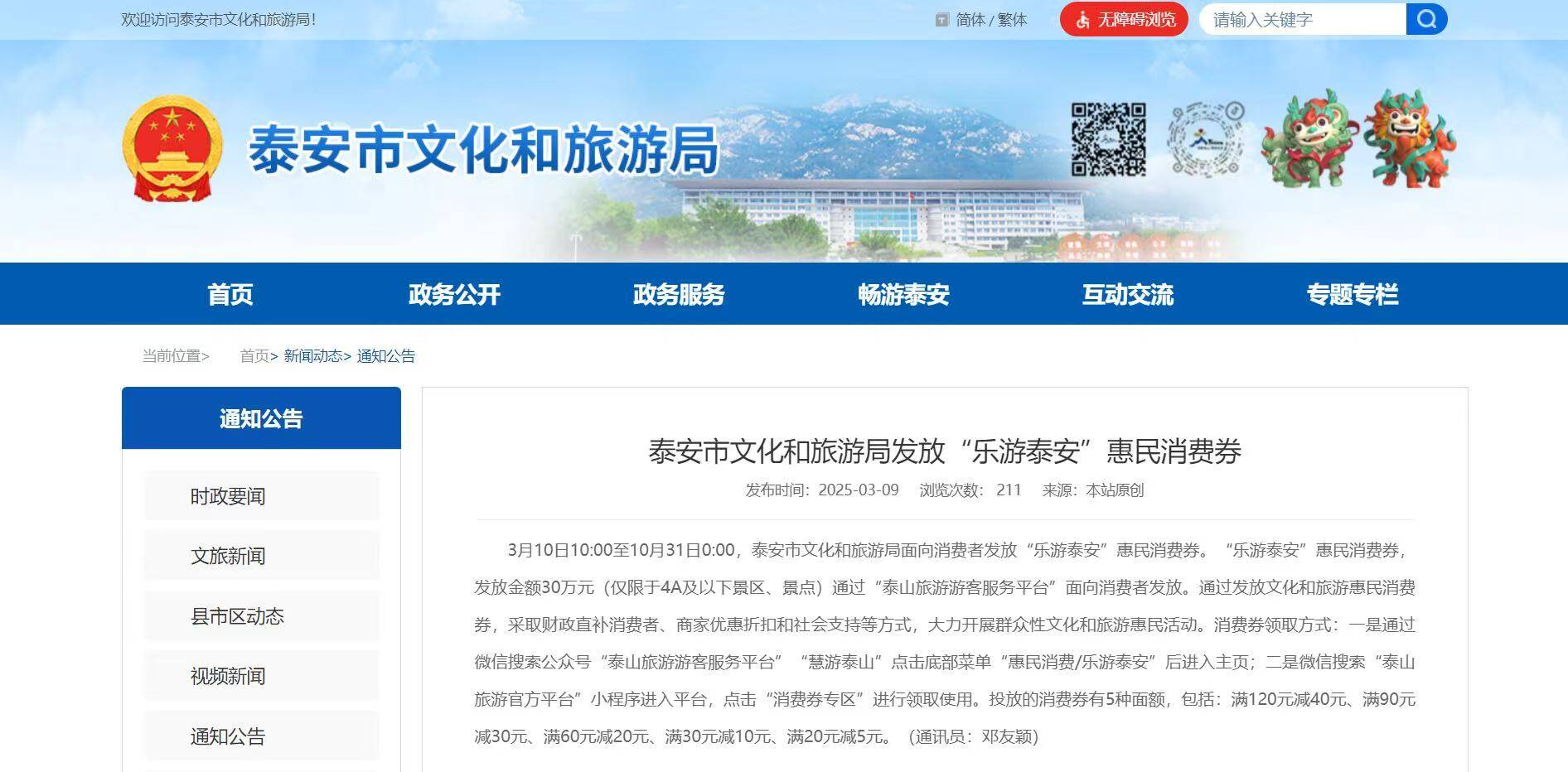This screenshot has height=772, width=1568.
Task: Click the 当前位置 label
Action: click(x=176, y=356)
